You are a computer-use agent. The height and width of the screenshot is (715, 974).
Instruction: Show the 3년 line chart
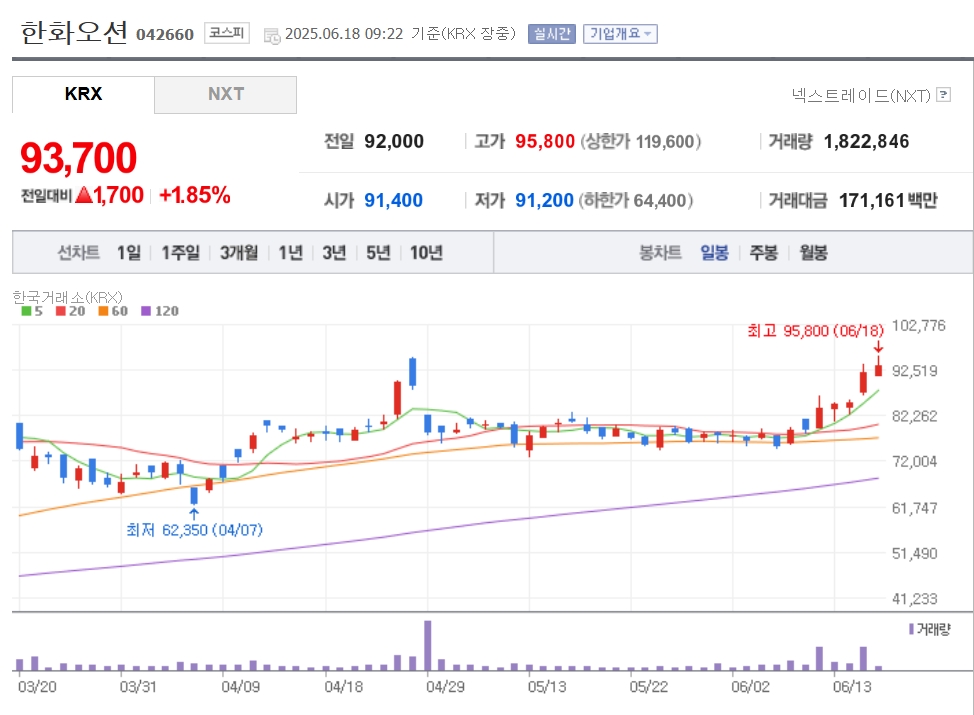[334, 253]
